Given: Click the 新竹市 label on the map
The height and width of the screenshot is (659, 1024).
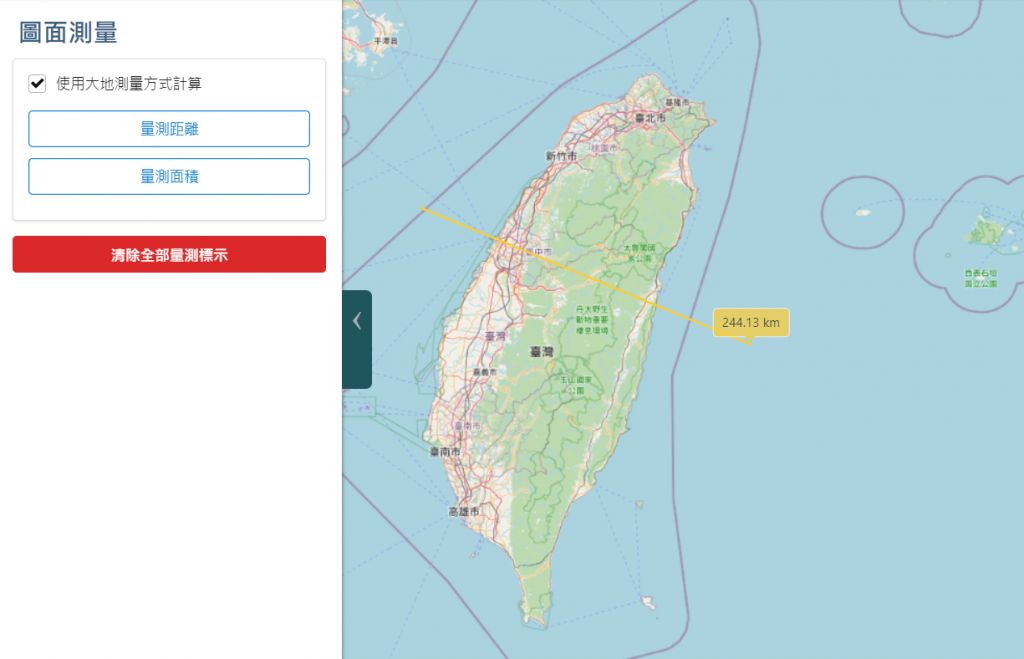Looking at the screenshot, I should 562,156.
